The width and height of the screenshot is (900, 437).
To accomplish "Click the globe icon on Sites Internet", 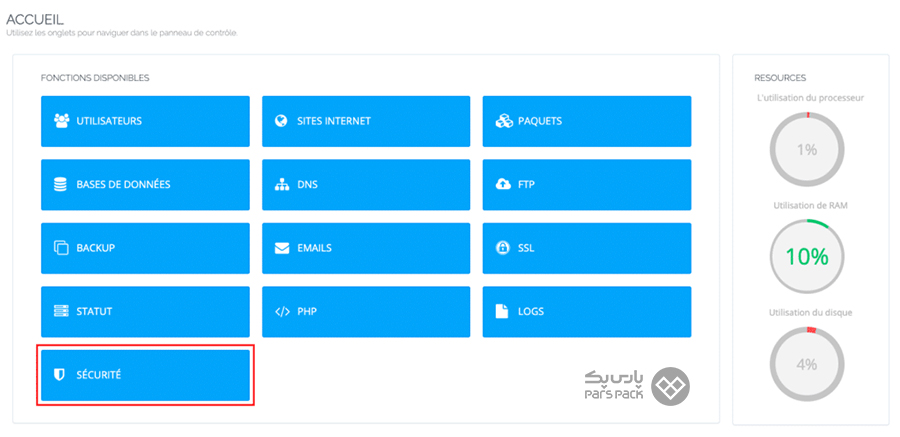I will click(281, 121).
